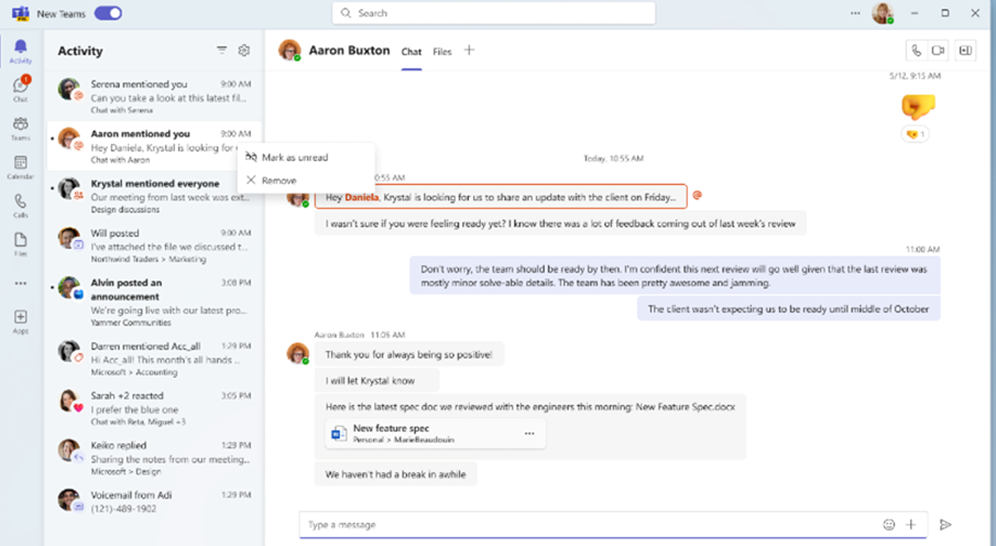This screenshot has width=996, height=546.
Task: Select Mark as unread in context menu
Action: [x=306, y=157]
